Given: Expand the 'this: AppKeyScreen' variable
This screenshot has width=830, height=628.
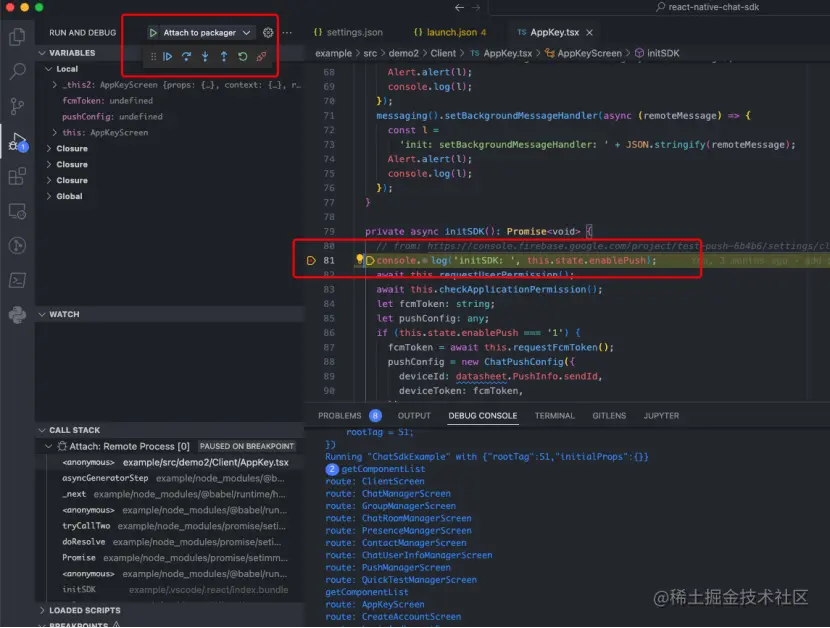Looking at the screenshot, I should tap(55, 132).
